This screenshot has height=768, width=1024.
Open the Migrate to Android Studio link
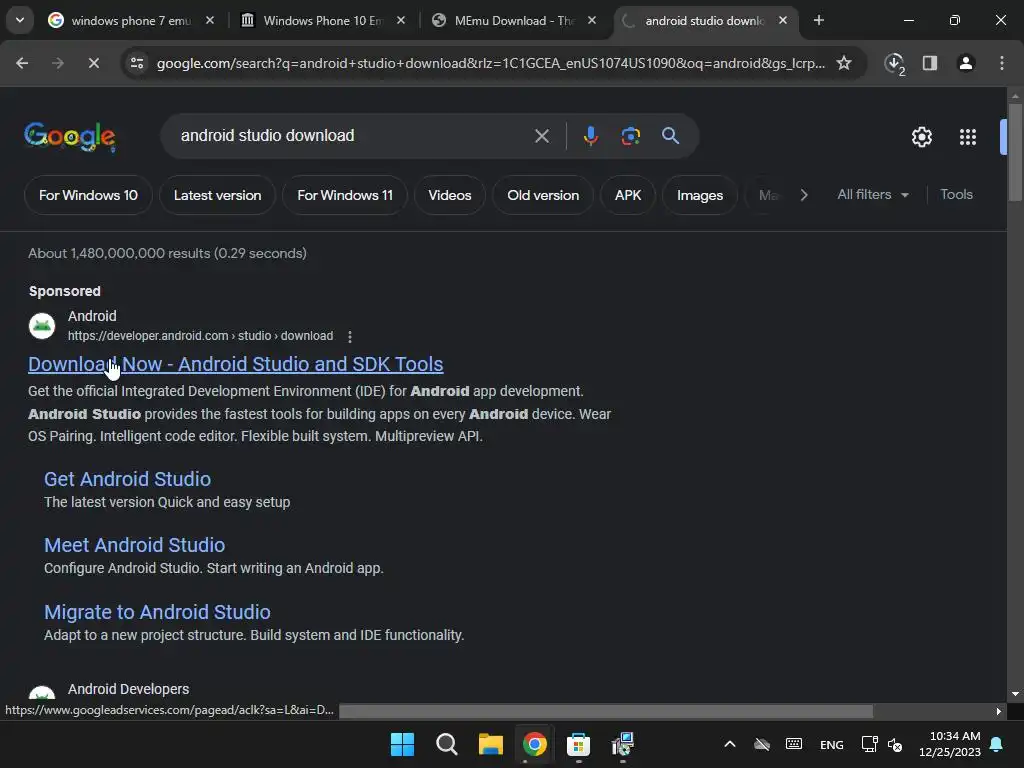point(157,612)
